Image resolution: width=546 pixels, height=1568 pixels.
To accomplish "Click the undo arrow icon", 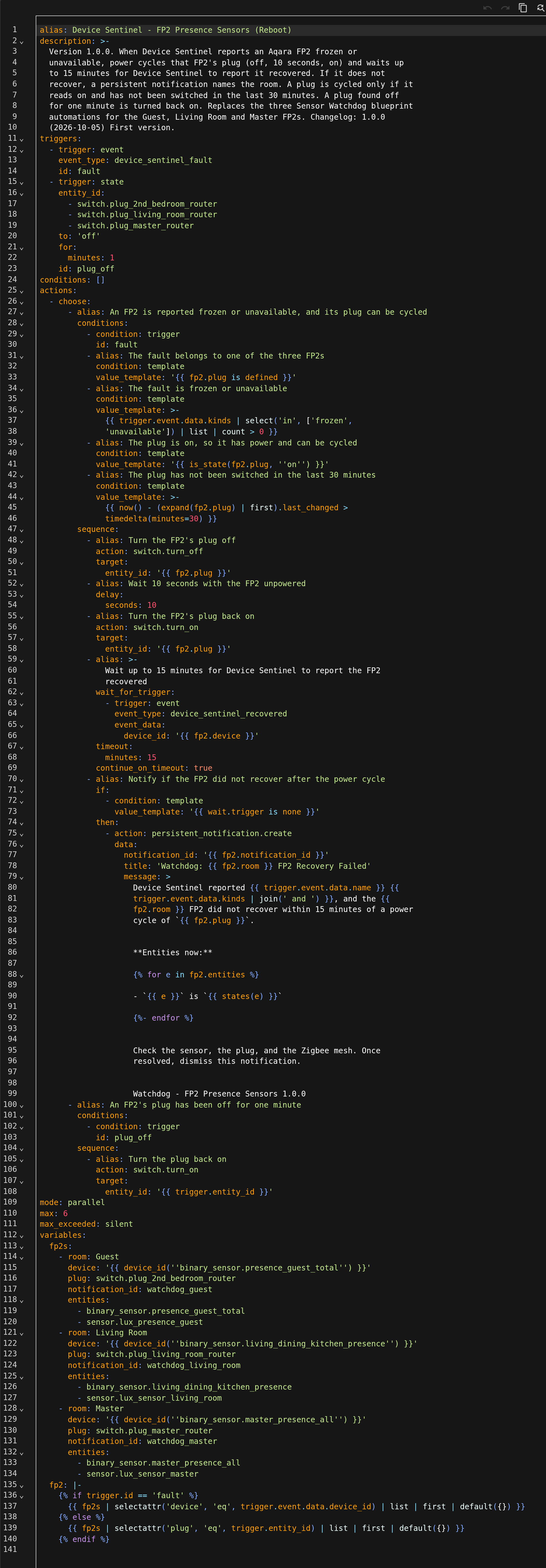I will click(487, 8).
